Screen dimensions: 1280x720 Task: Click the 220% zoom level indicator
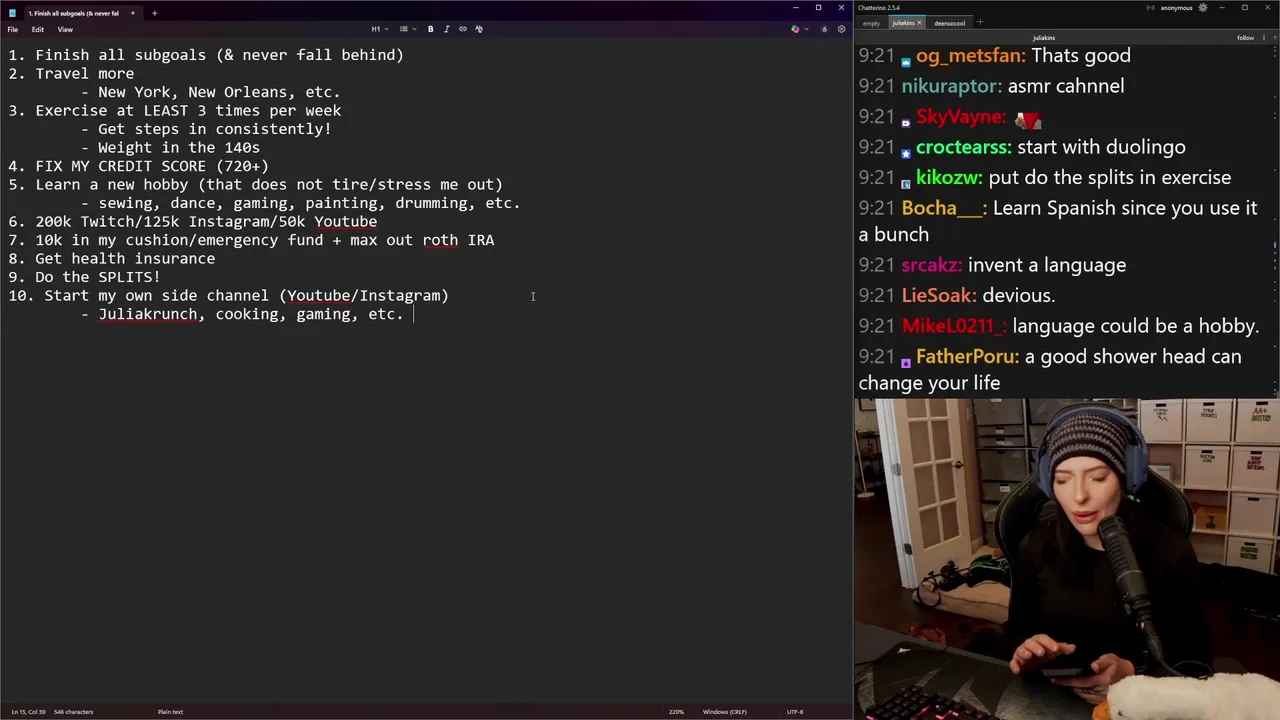click(676, 712)
